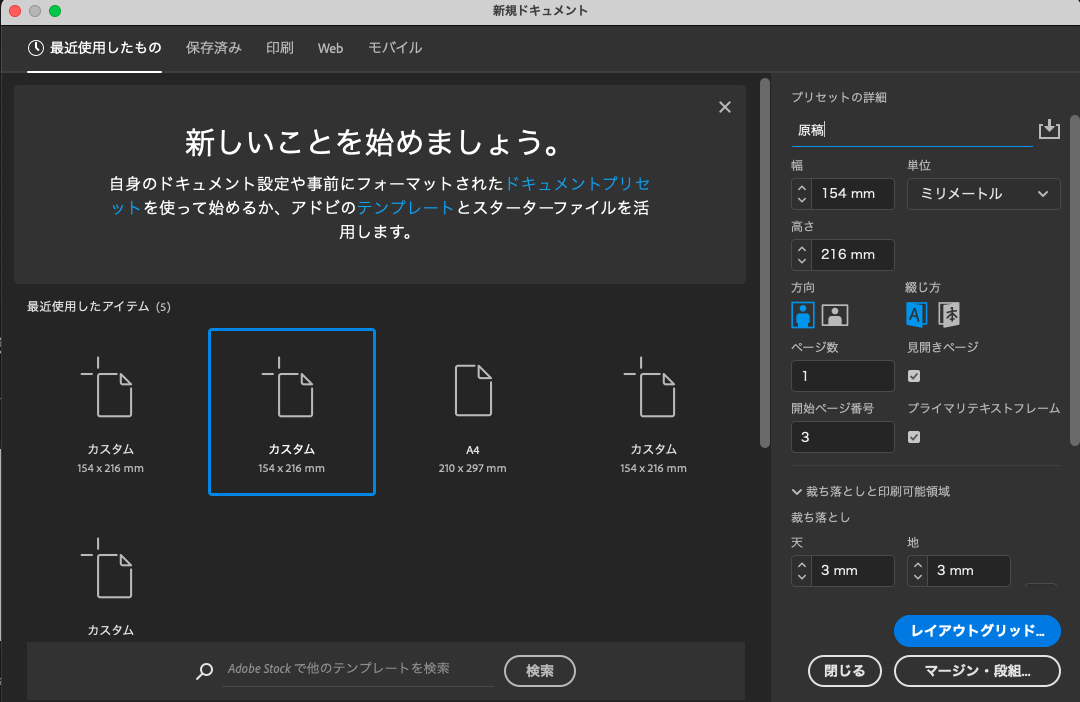Select the A4 210 x 297 mm preset
Viewport: 1080px width, 702px height.
pos(472,412)
